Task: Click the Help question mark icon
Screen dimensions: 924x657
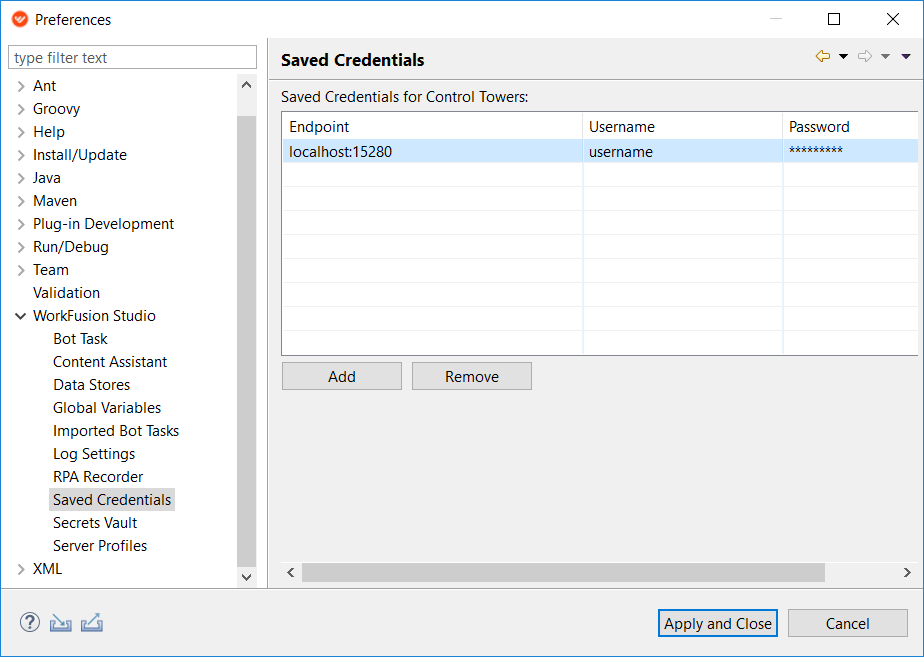Action: point(30,622)
